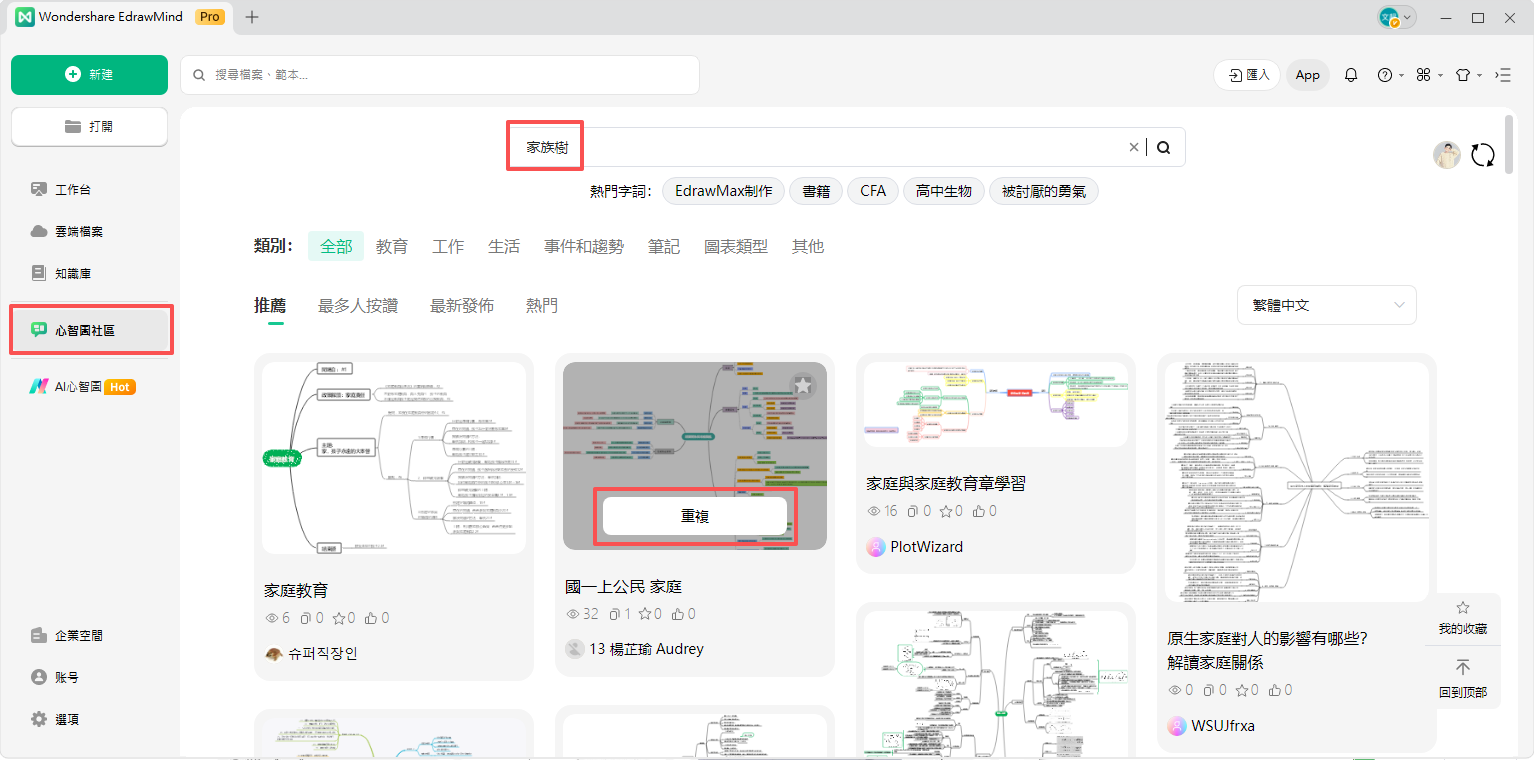Select the 教育 category filter
Viewport: 1534px width, 760px height.
click(x=391, y=246)
